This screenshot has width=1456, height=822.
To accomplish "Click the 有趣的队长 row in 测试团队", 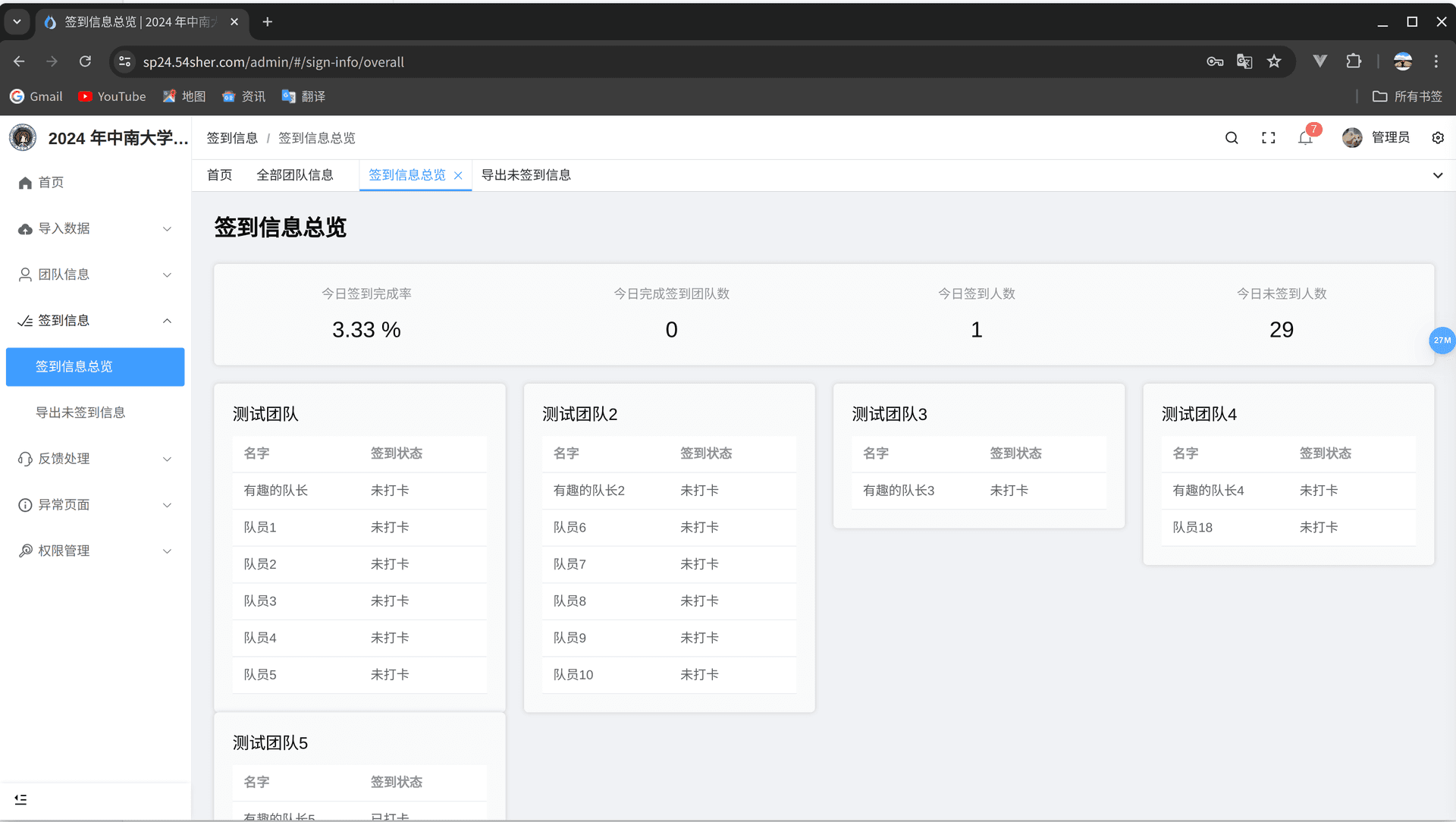I will 359,491.
